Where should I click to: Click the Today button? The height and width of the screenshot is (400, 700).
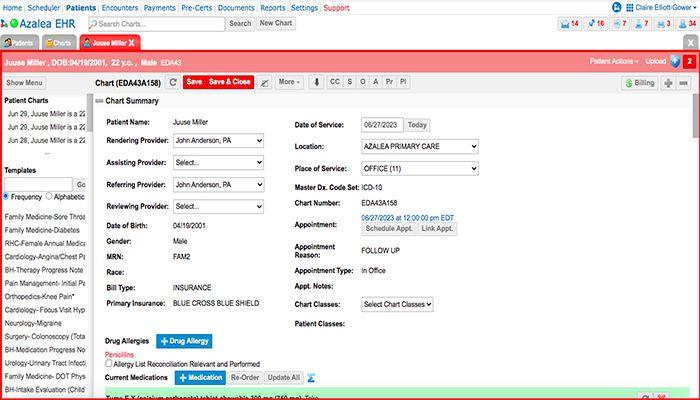[x=417, y=125]
